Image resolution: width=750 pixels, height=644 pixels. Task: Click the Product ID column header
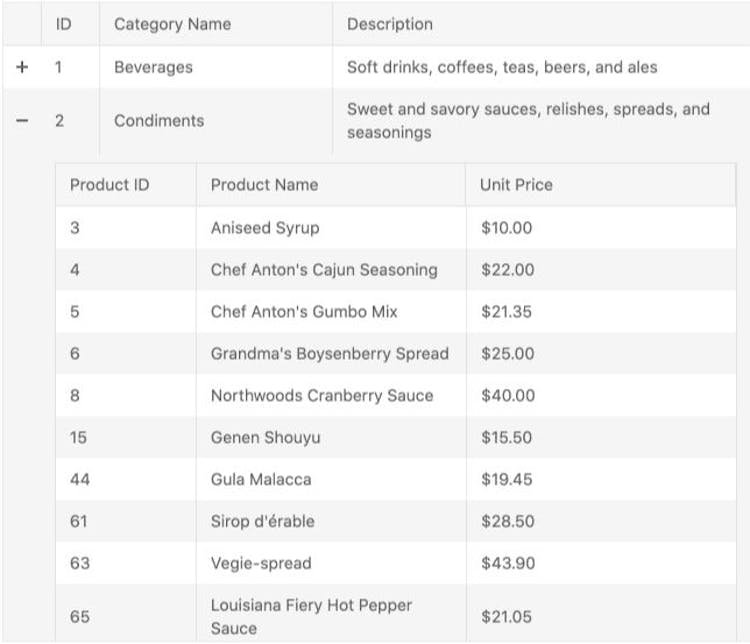[x=109, y=185]
